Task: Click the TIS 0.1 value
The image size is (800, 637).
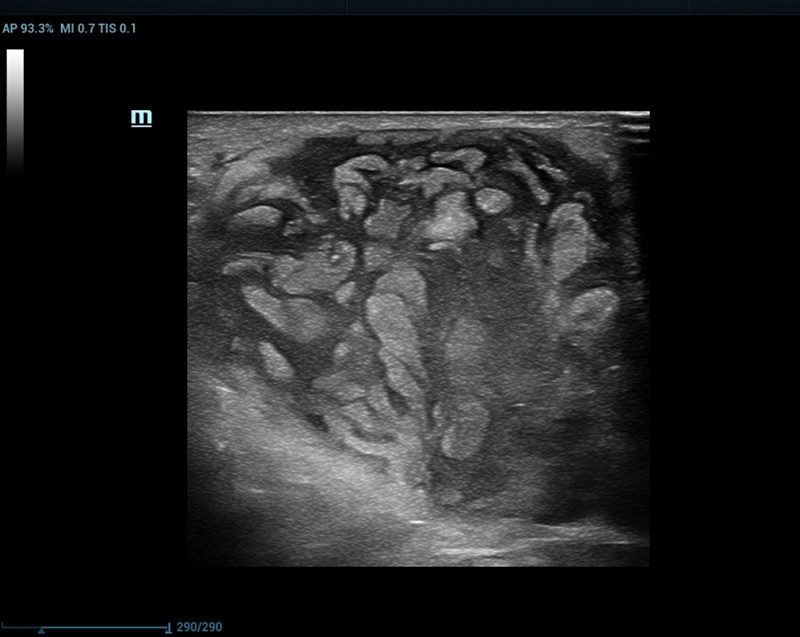Action: click(x=117, y=29)
